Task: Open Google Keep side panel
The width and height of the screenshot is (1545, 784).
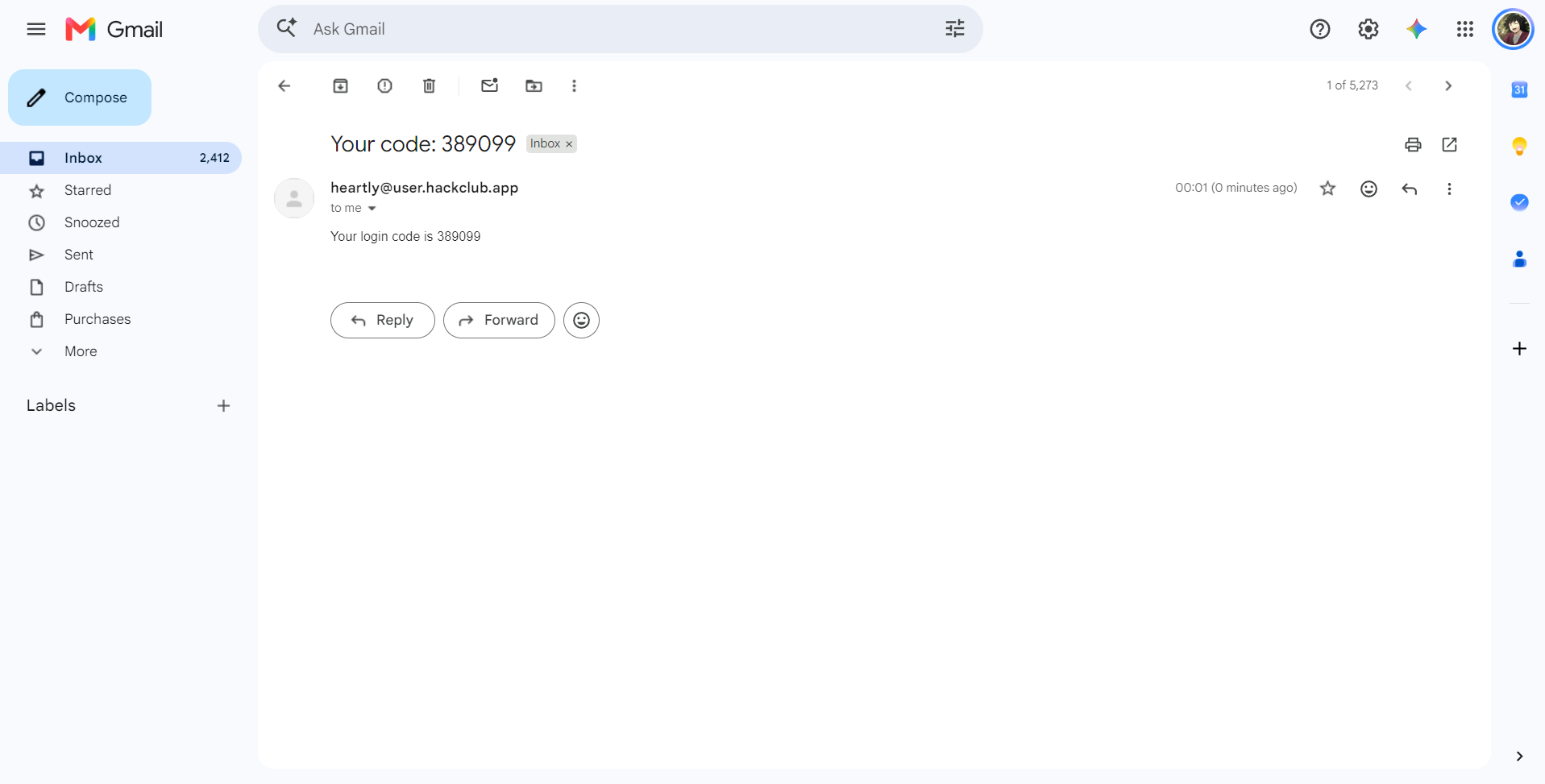Action: tap(1519, 146)
